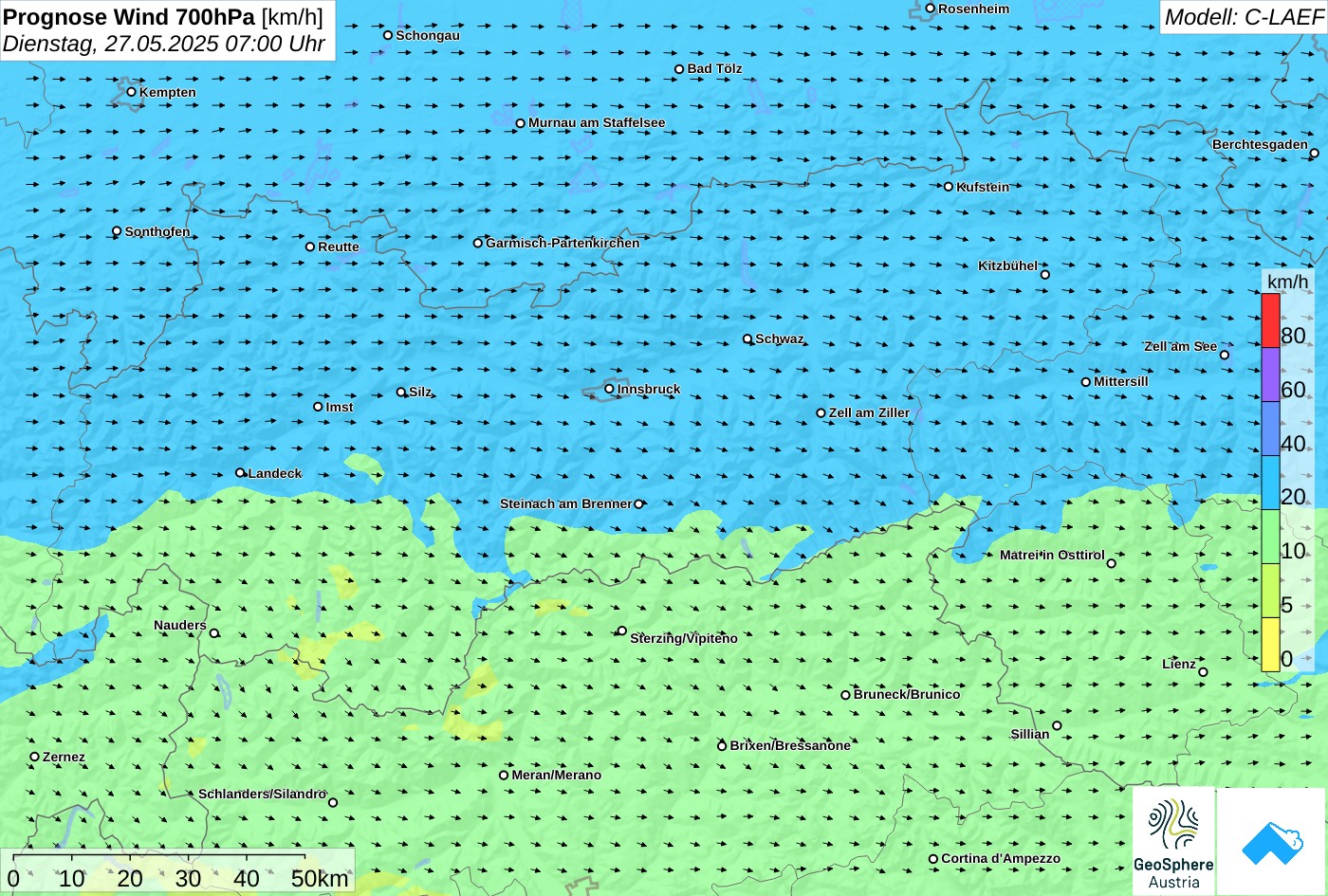Click the Kitzbühel location marker

(1044, 274)
